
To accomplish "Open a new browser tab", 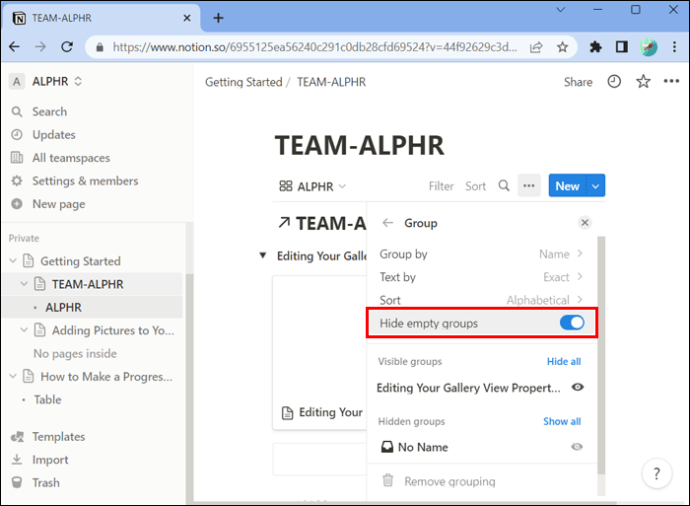I will tap(218, 18).
